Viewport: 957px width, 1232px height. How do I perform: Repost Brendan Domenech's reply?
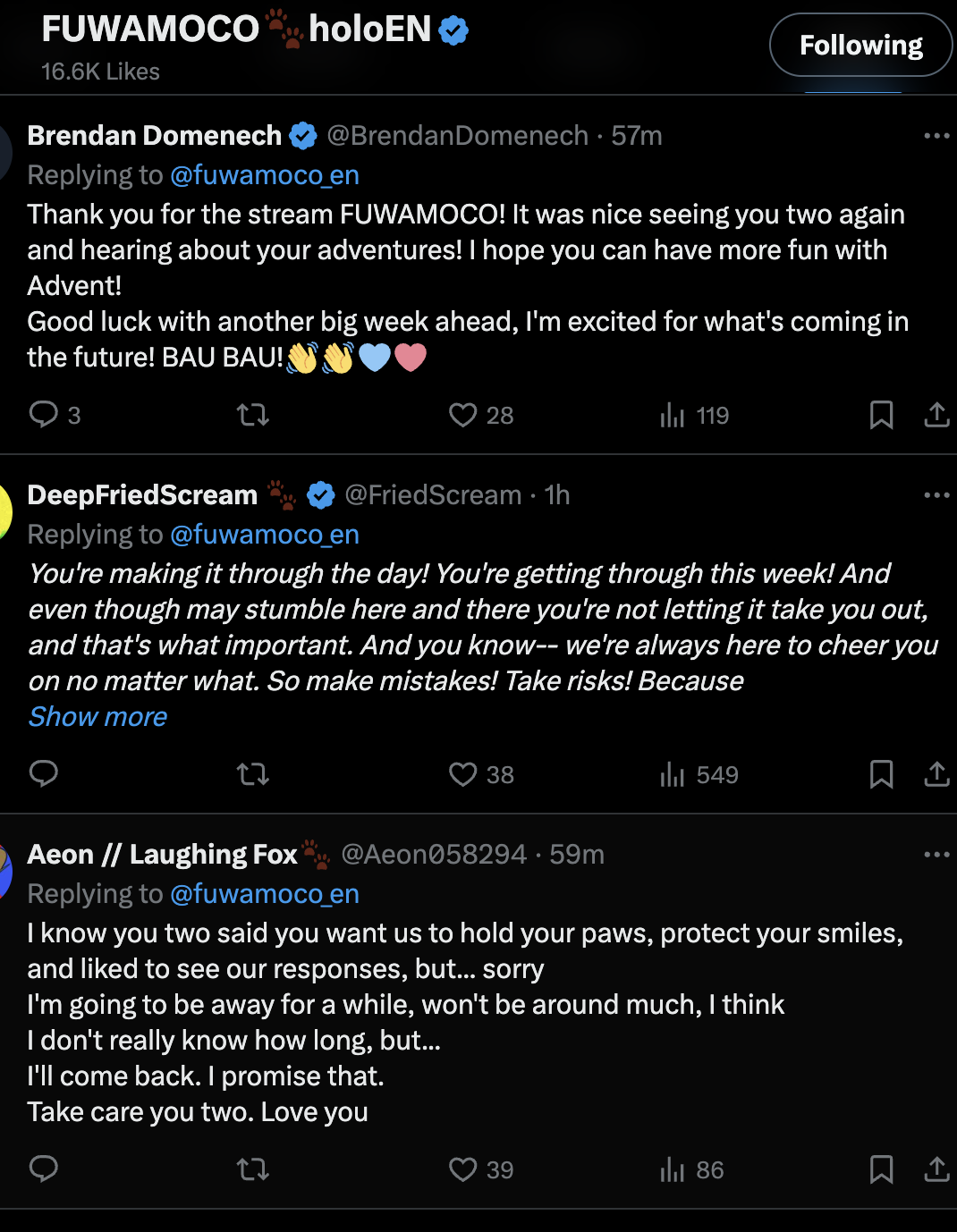click(x=253, y=415)
